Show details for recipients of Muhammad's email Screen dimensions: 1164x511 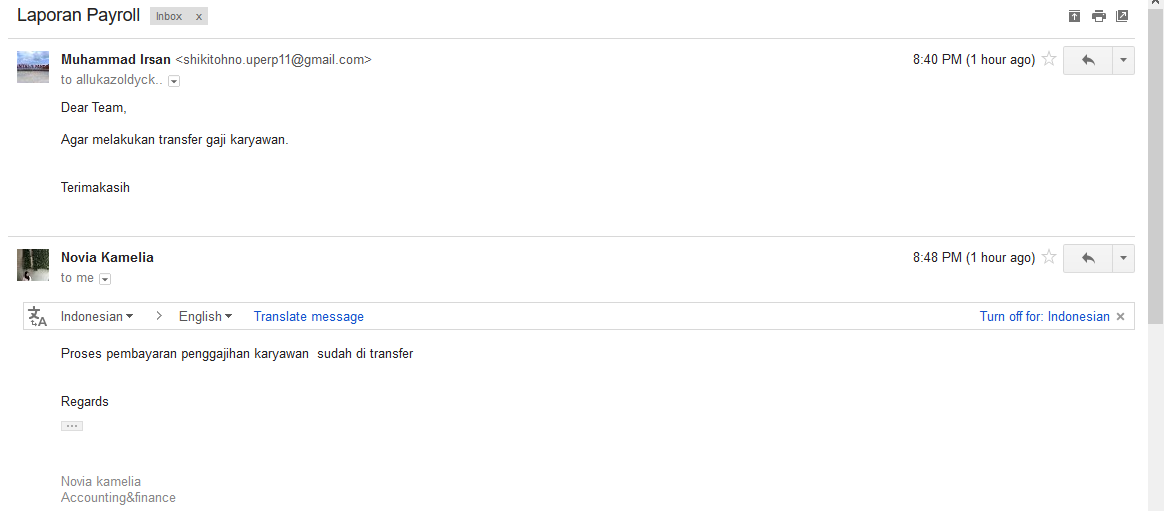[174, 81]
